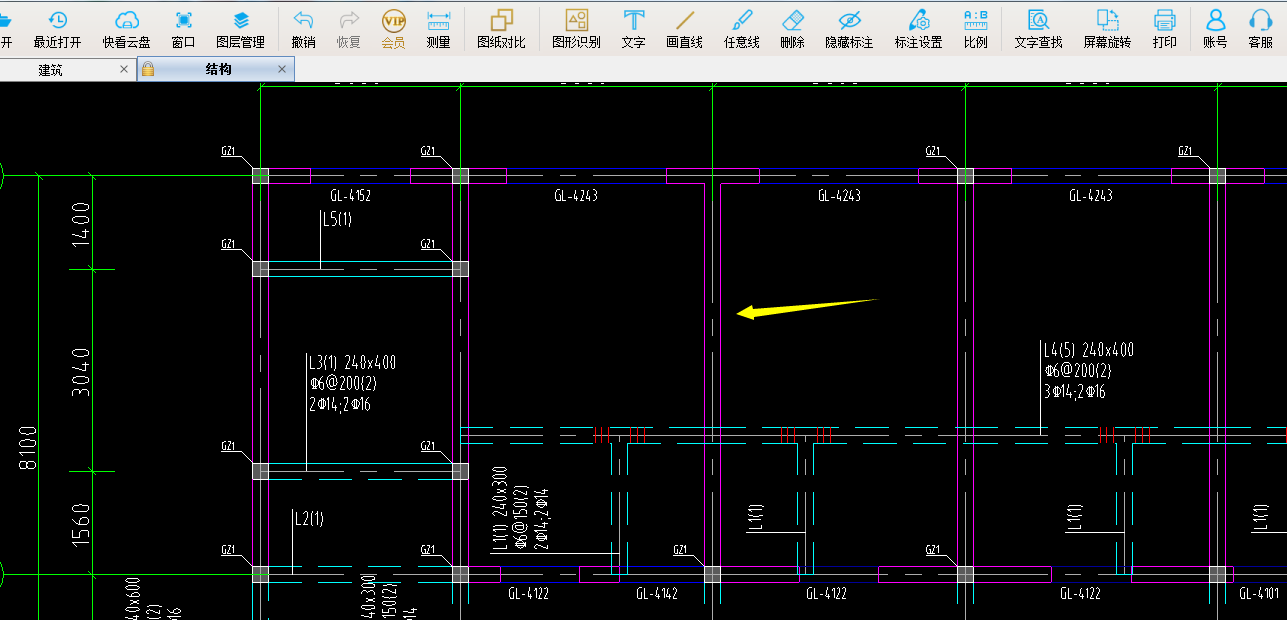Choose the draw line tool (画直线)
Viewport: 1287px width, 620px height.
684,28
